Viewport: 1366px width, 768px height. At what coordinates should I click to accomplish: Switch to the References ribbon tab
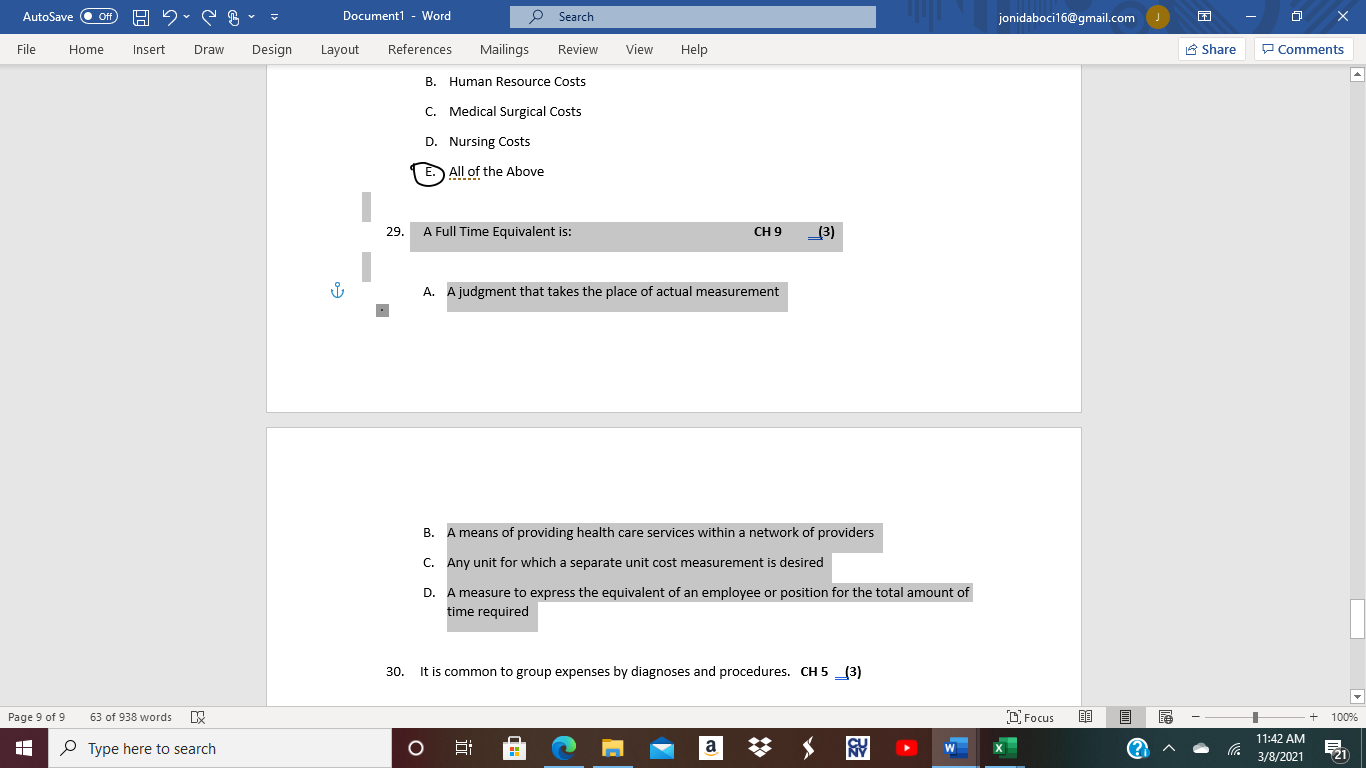click(420, 49)
